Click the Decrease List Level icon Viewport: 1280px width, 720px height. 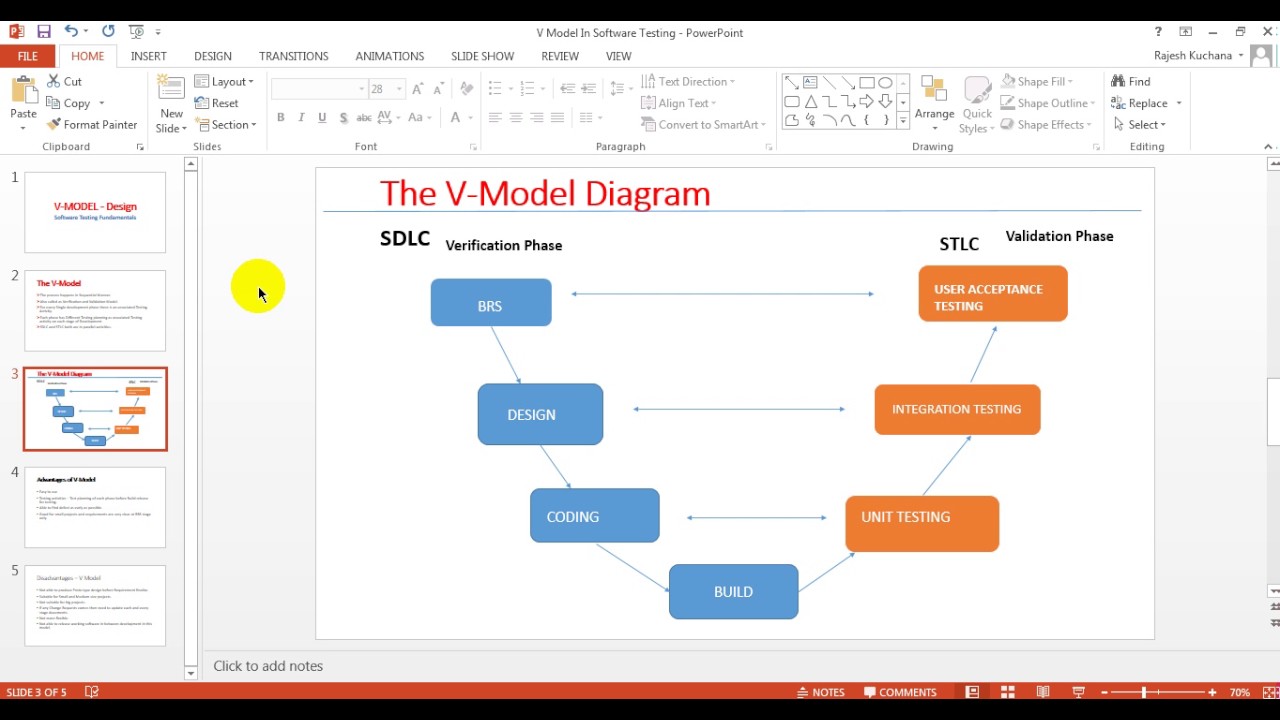(x=567, y=89)
